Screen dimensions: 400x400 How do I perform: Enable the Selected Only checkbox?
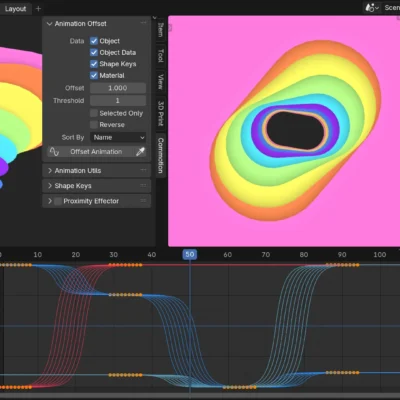tap(94, 113)
